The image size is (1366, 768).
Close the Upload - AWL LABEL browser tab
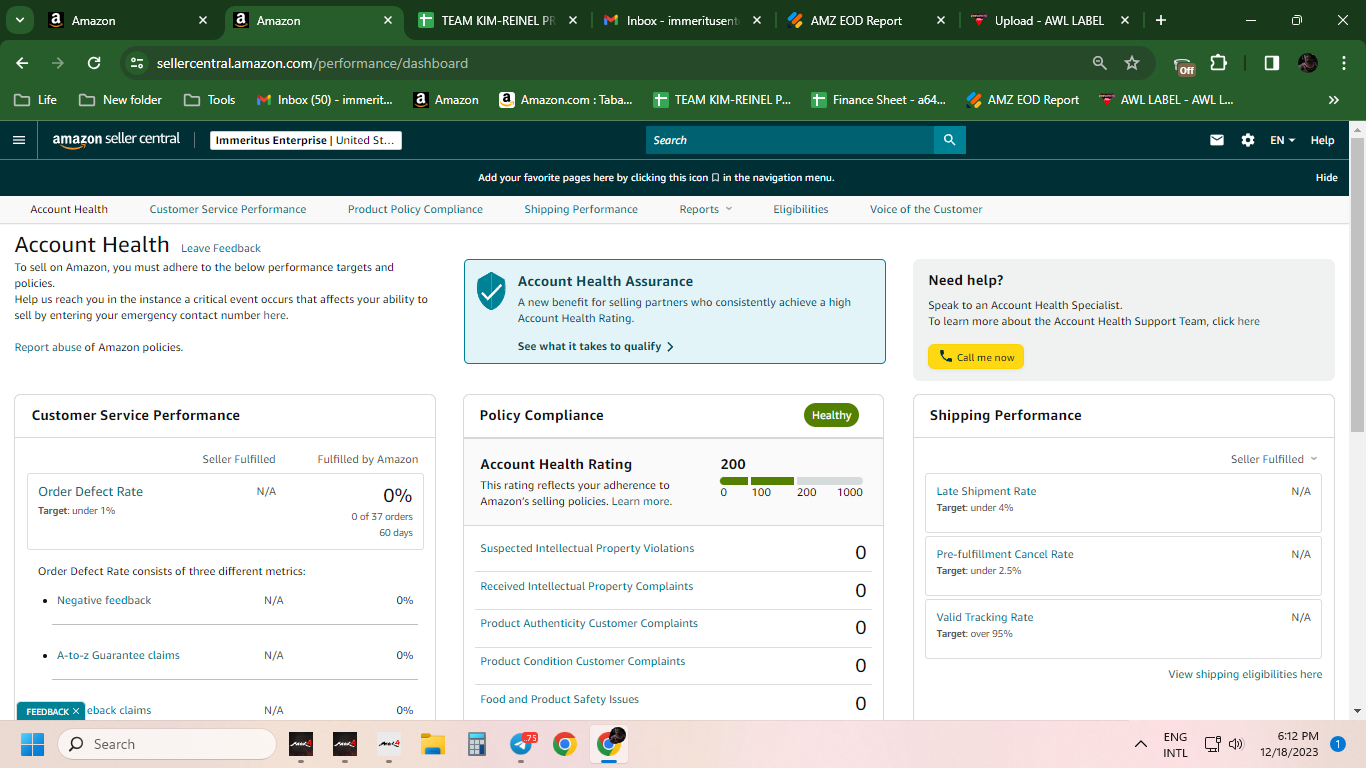[x=1126, y=20]
